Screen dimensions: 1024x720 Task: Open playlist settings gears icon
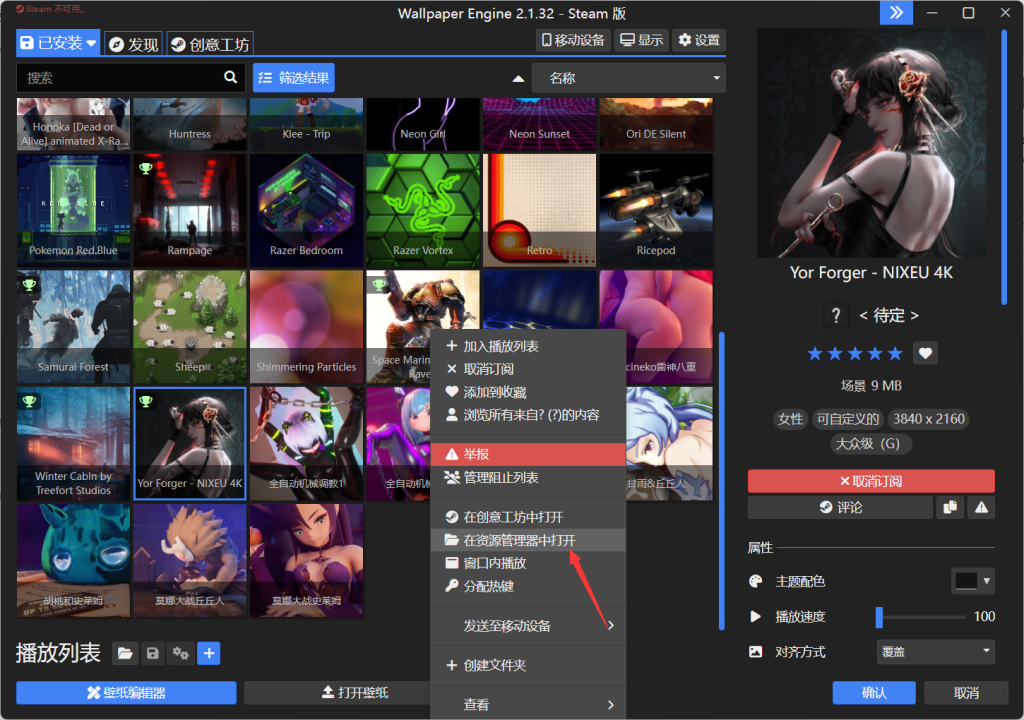click(181, 653)
